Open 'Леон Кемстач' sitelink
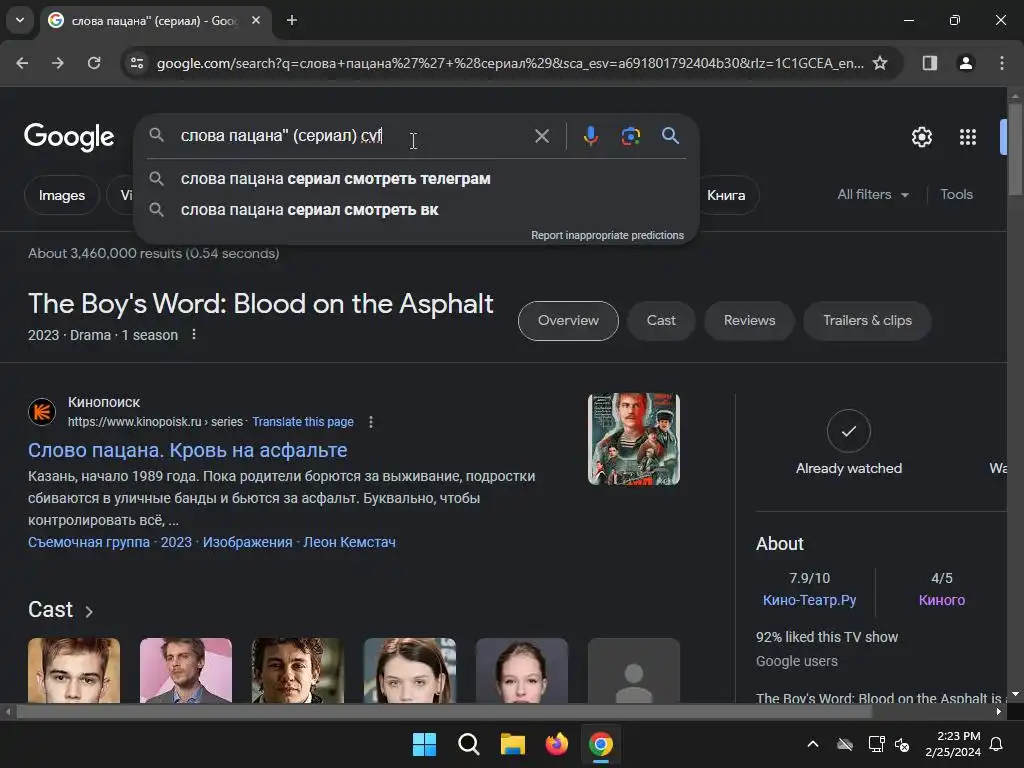1024x768 pixels. [x=349, y=542]
